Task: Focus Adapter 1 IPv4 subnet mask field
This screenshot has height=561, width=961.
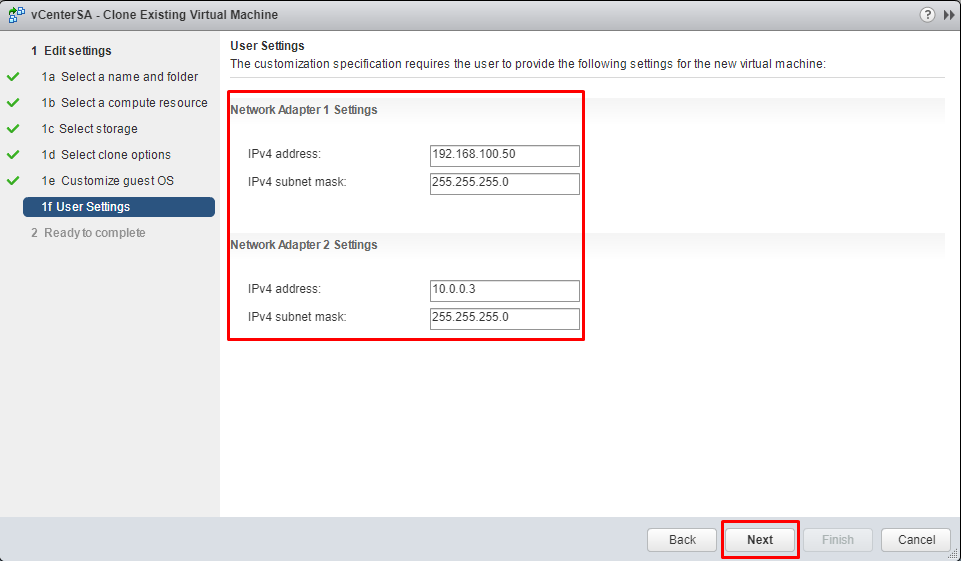Action: [x=504, y=184]
